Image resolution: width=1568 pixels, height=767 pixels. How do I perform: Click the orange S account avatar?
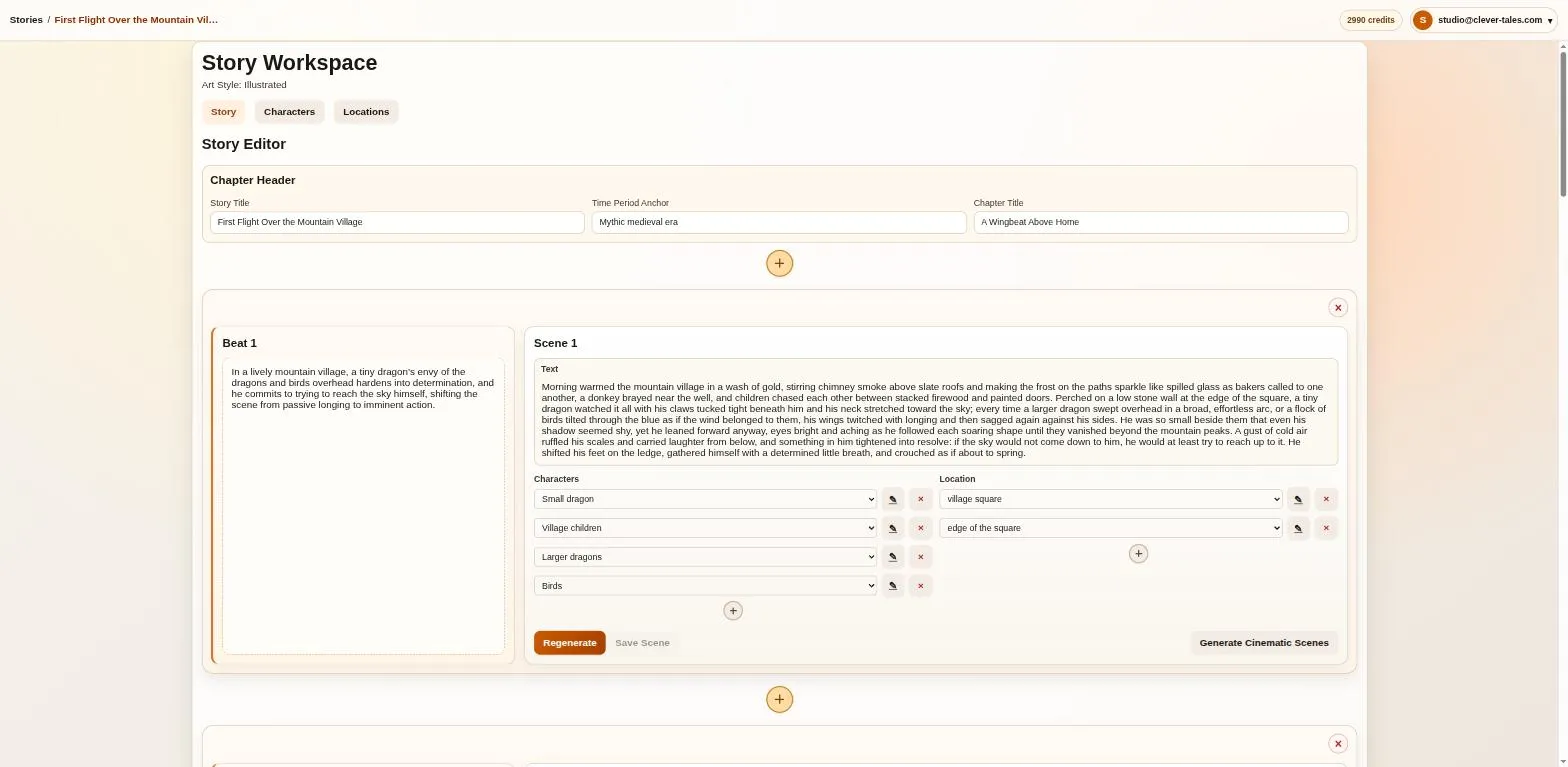[x=1422, y=20]
